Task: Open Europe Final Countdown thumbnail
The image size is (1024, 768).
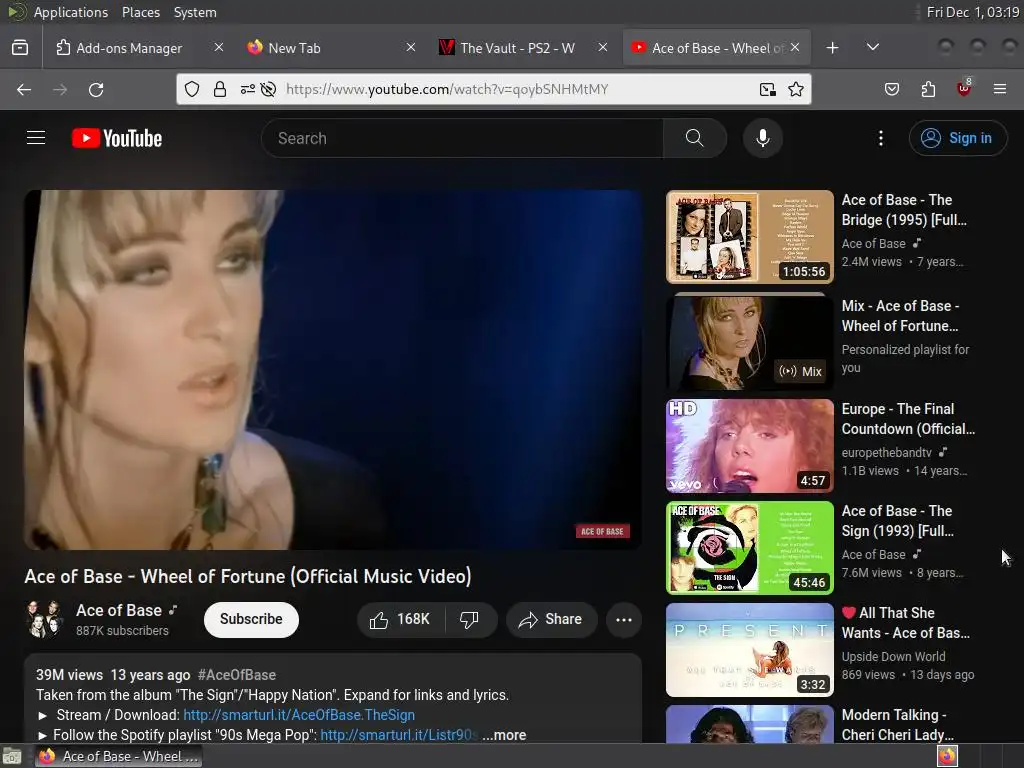Action: (x=750, y=445)
